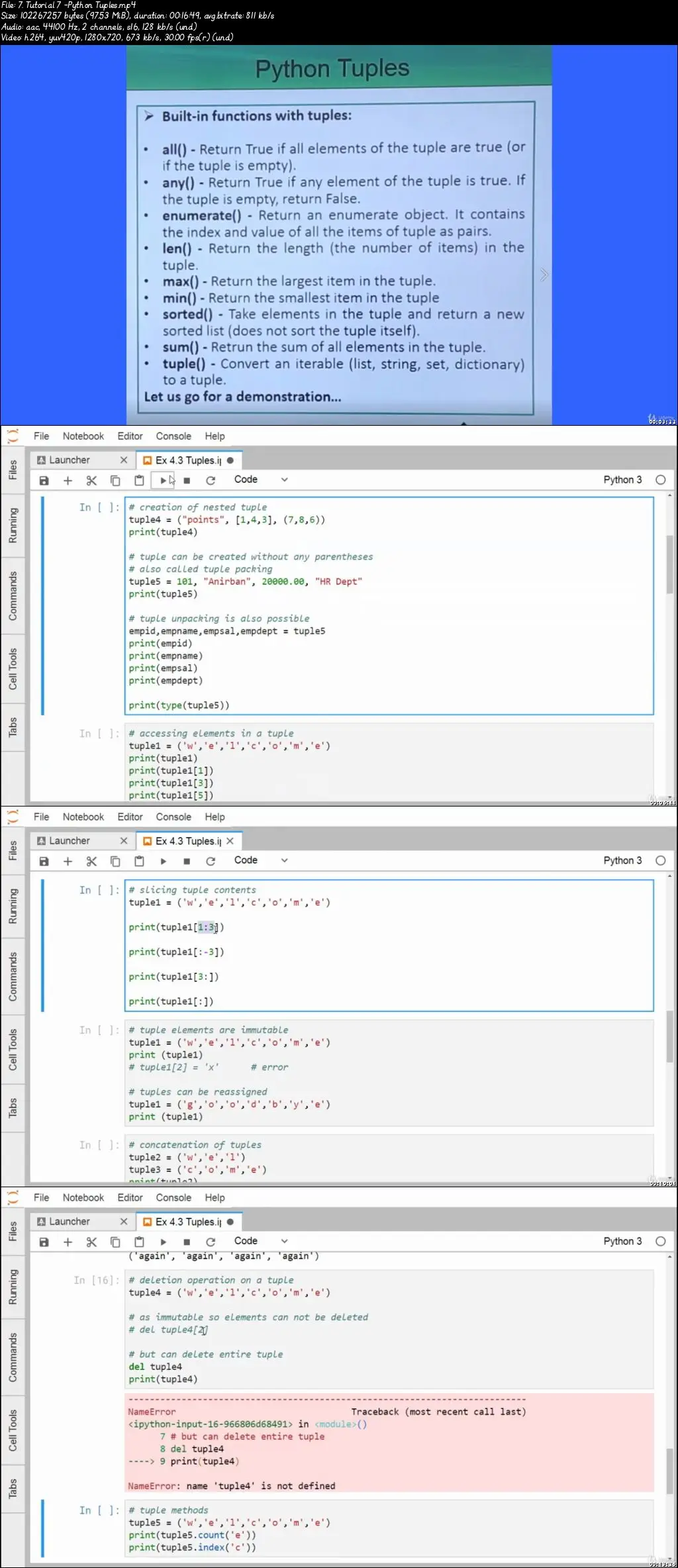The height and width of the screenshot is (1568, 678).
Task: Open the Running sidebar tab in slicing frame
Action: click(13, 907)
